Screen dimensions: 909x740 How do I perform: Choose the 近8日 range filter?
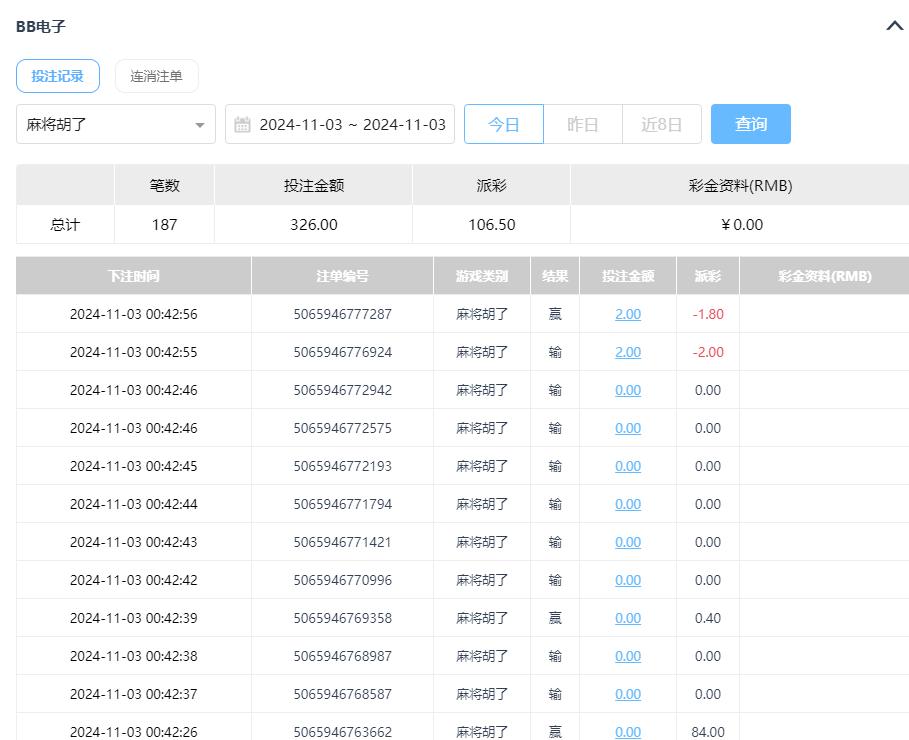click(x=661, y=124)
